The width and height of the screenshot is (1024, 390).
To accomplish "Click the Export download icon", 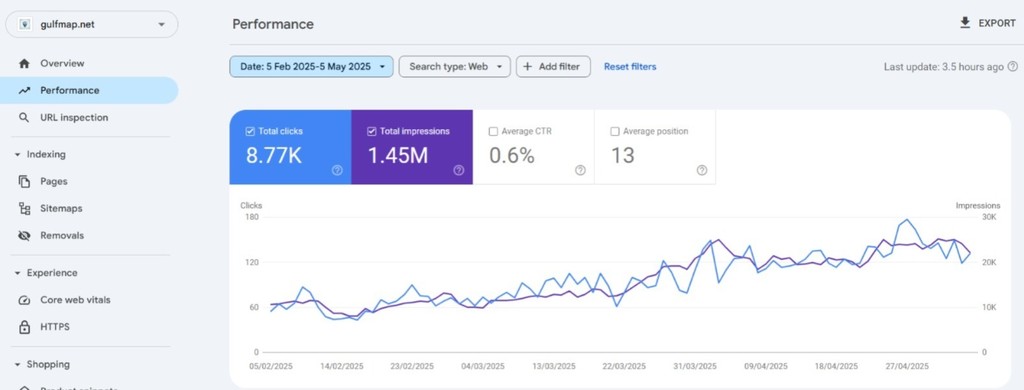I will tap(965, 23).
